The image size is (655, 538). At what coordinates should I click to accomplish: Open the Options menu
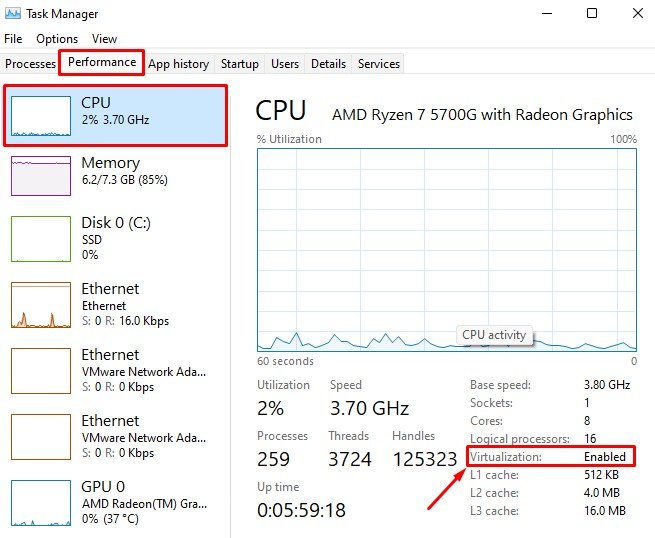[x=57, y=39]
